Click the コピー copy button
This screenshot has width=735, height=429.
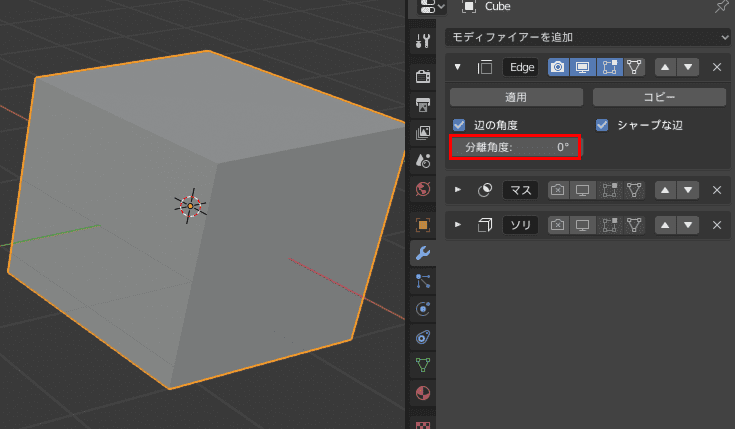(x=659, y=97)
